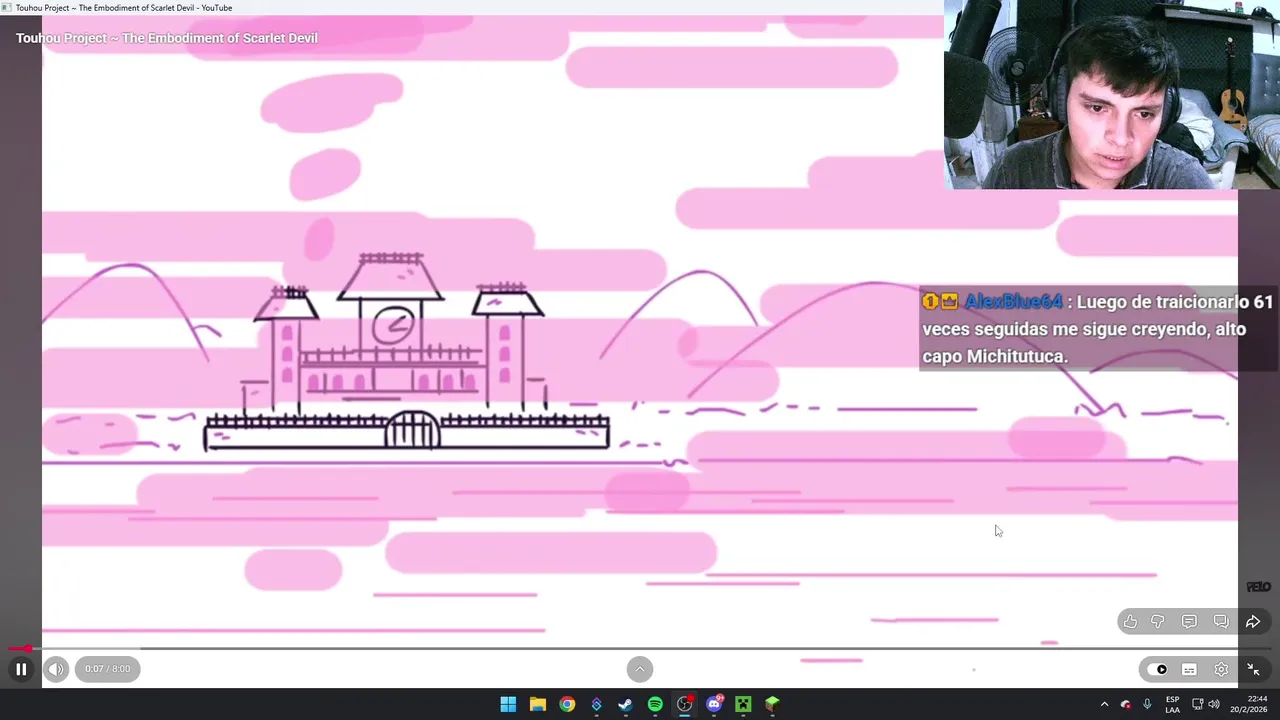1280x720 pixels.
Task: Open the Minecraft creeper icon on taskbar
Action: [743, 704]
